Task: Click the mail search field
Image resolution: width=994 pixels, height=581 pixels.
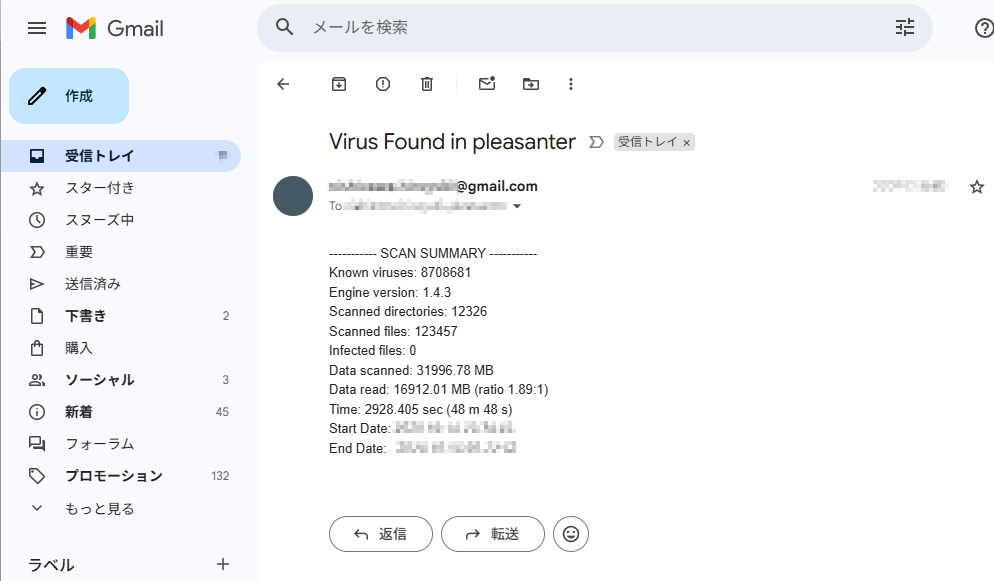Action: pos(590,28)
